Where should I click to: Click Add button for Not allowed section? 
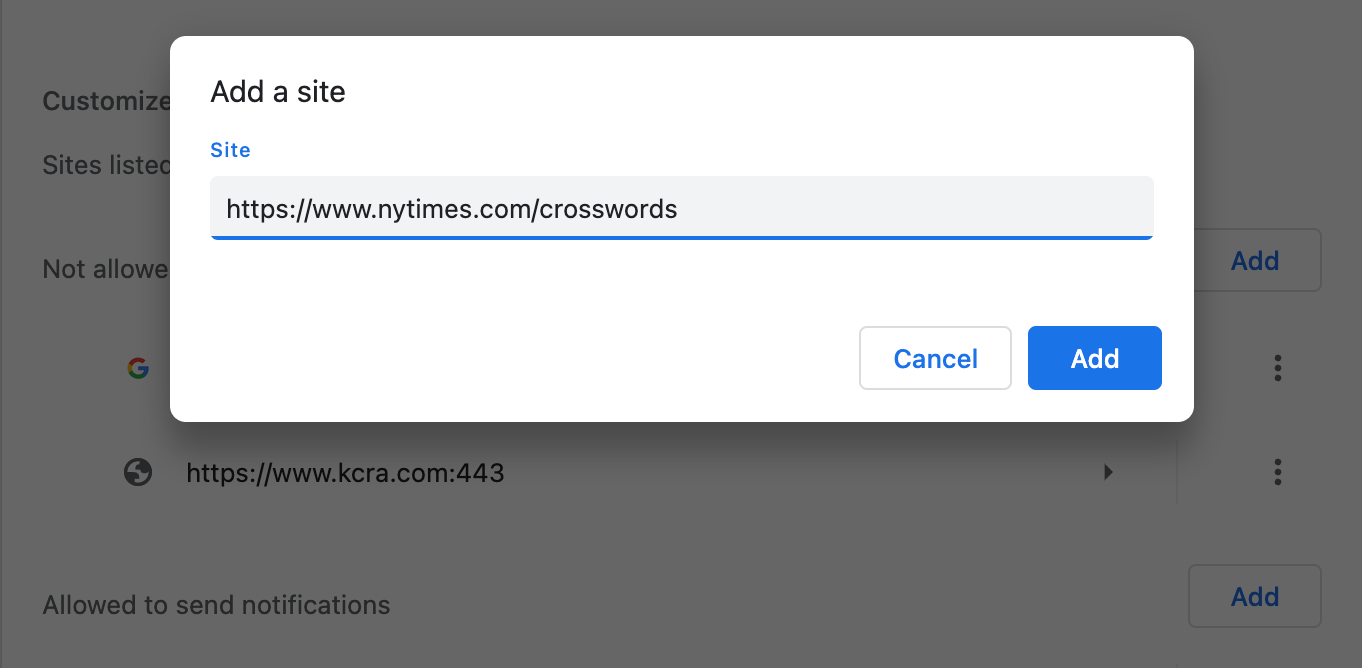[1255, 261]
